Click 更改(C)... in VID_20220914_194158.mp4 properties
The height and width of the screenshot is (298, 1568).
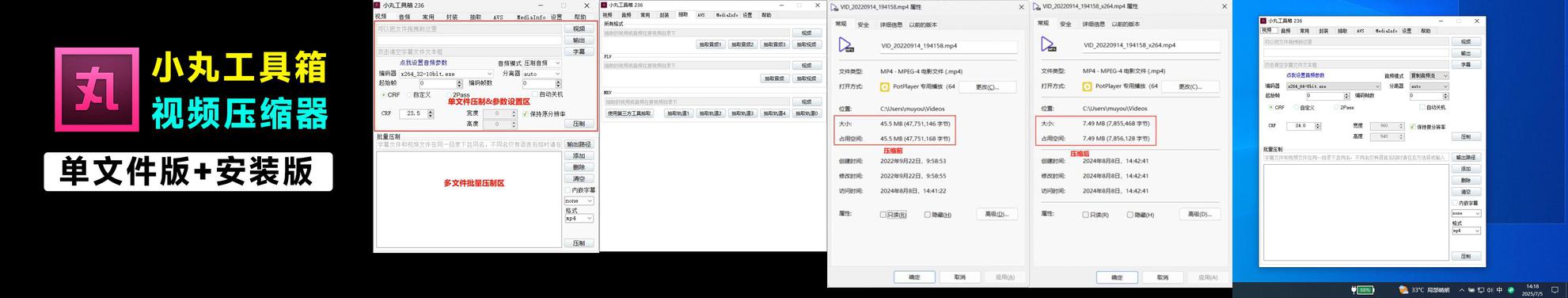click(x=987, y=86)
